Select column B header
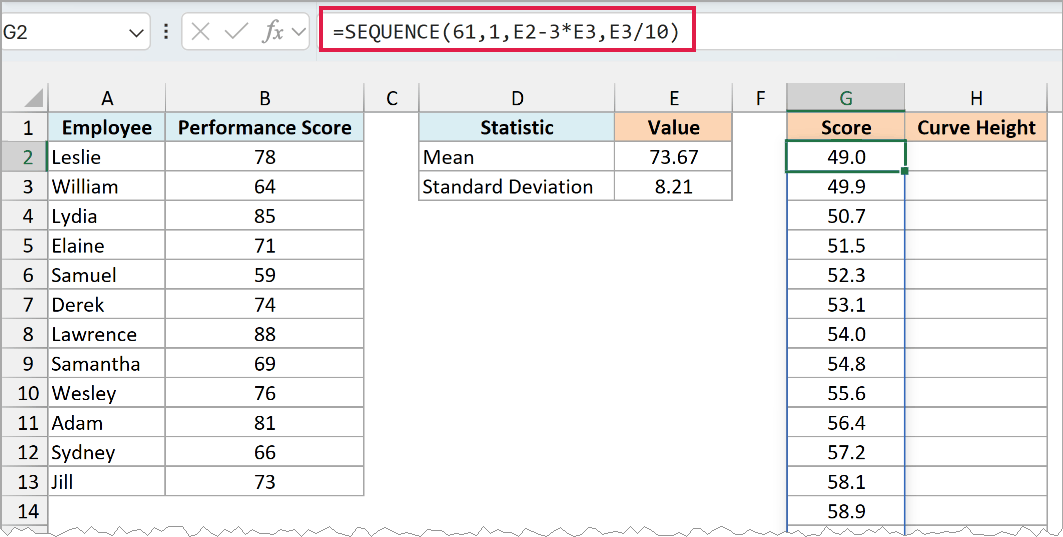 264,98
